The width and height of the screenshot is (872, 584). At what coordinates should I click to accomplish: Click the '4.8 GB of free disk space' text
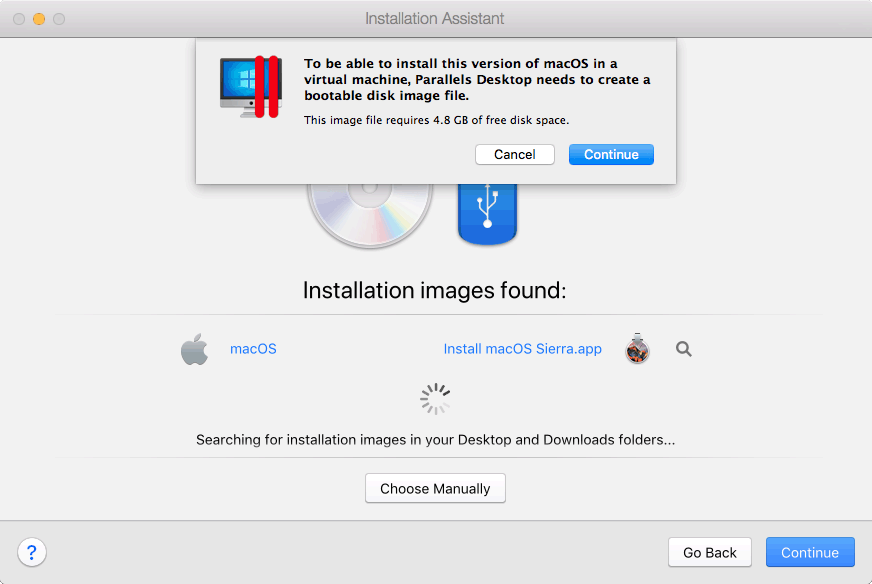click(501, 120)
